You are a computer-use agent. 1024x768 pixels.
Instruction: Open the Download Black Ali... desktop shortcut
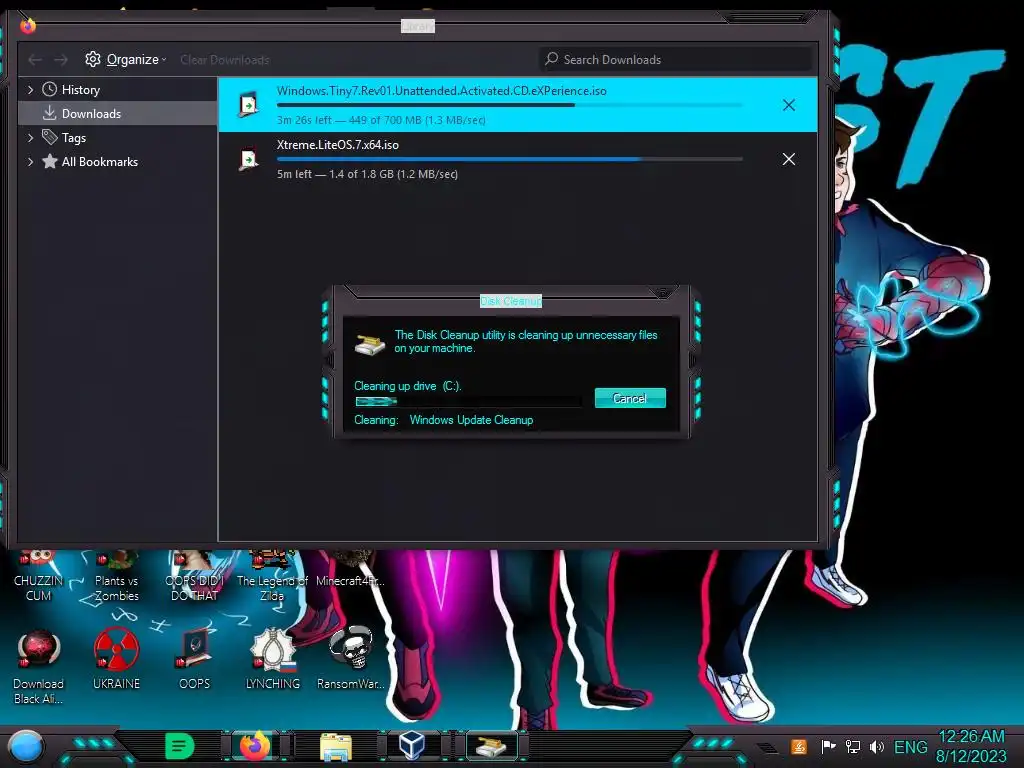pos(39,667)
